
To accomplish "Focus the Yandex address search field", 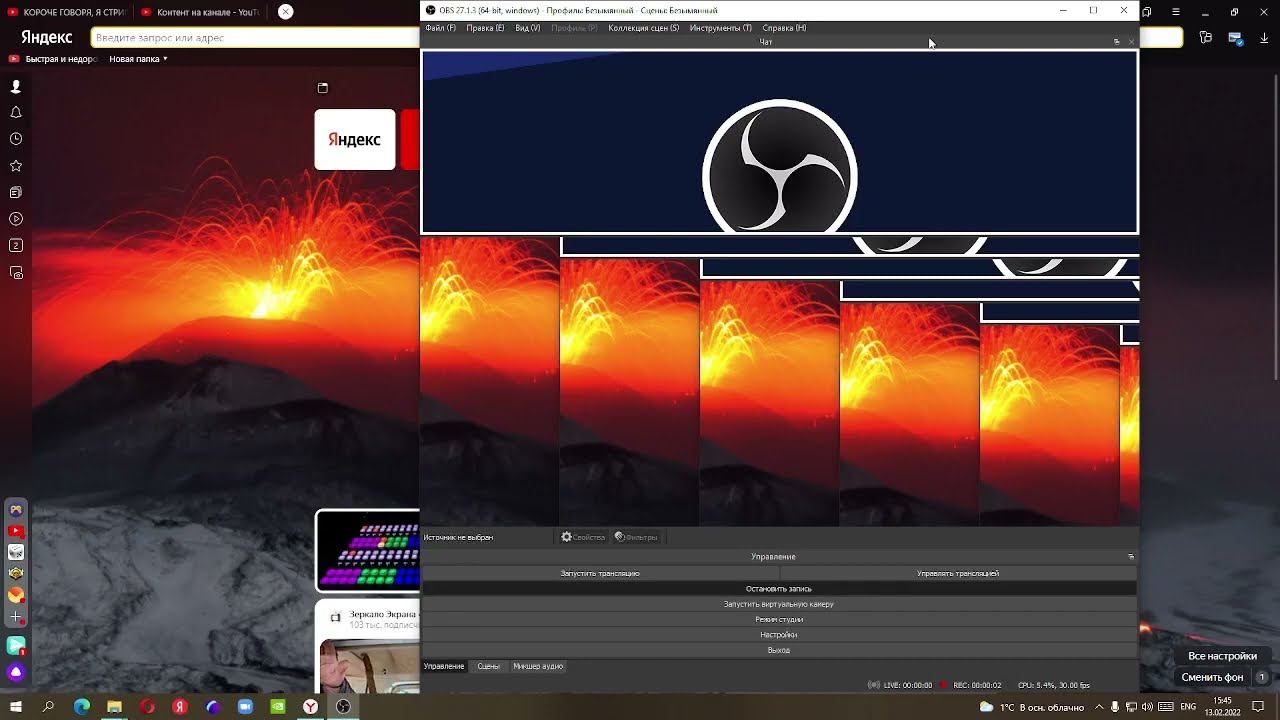I will [x=255, y=38].
